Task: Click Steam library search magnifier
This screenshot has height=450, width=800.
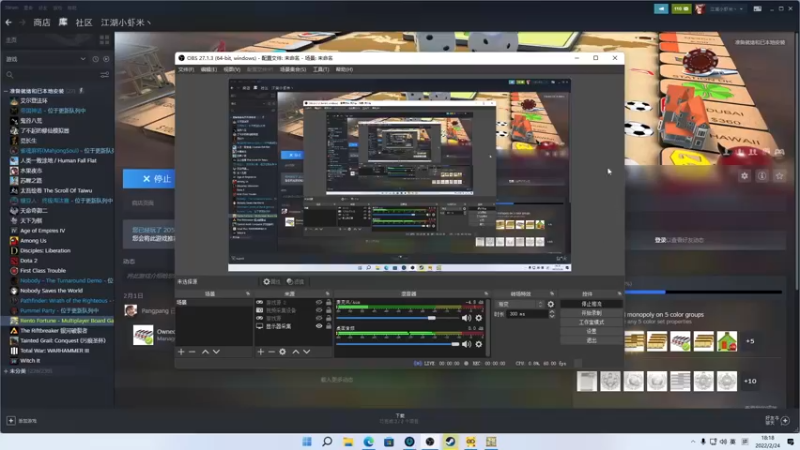Action: click(10, 75)
